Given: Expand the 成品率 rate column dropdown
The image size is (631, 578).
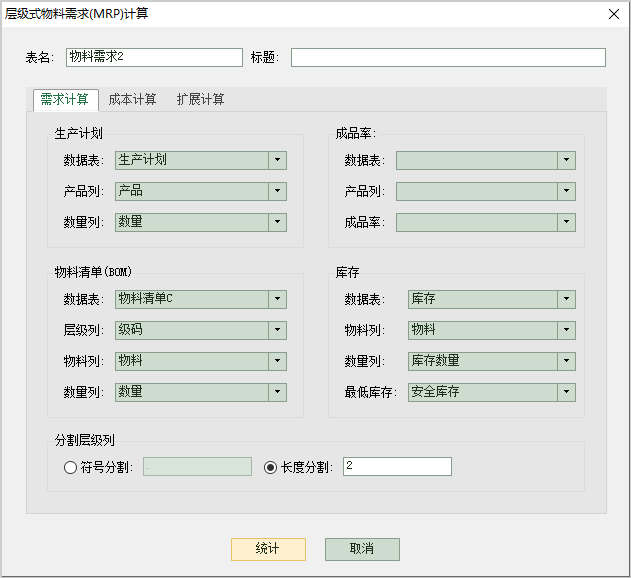Looking at the screenshot, I should click(x=566, y=222).
